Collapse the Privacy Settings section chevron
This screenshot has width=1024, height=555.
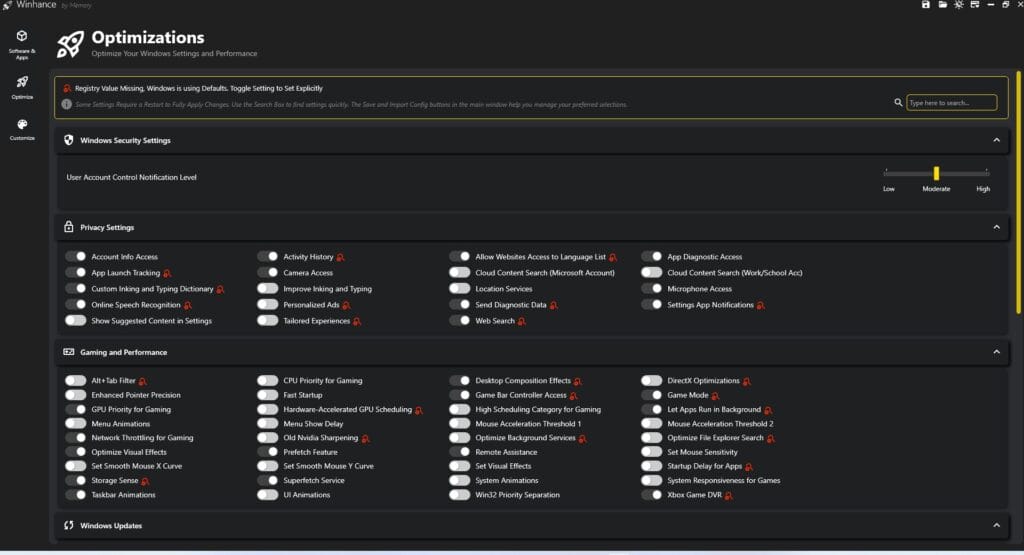point(996,227)
